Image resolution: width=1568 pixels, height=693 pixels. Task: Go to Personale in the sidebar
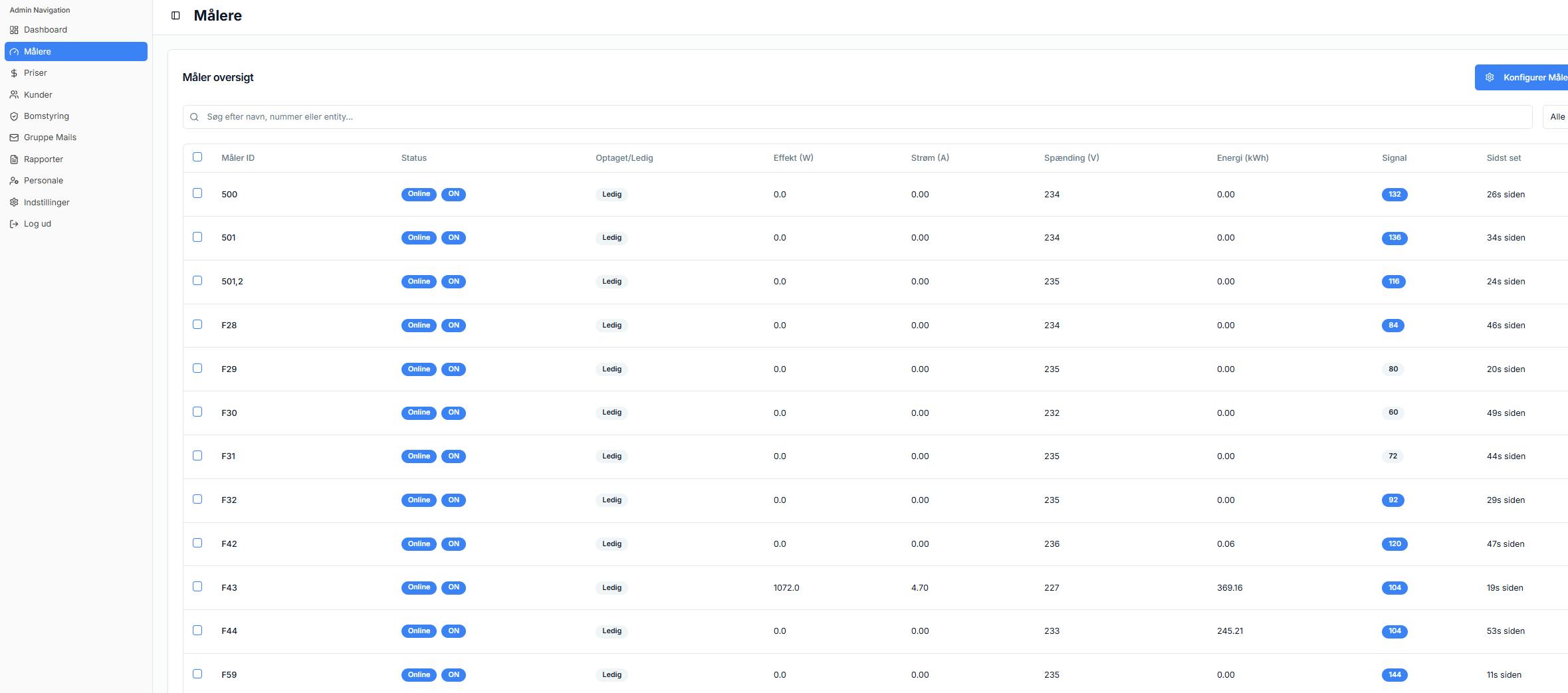pyautogui.click(x=43, y=181)
